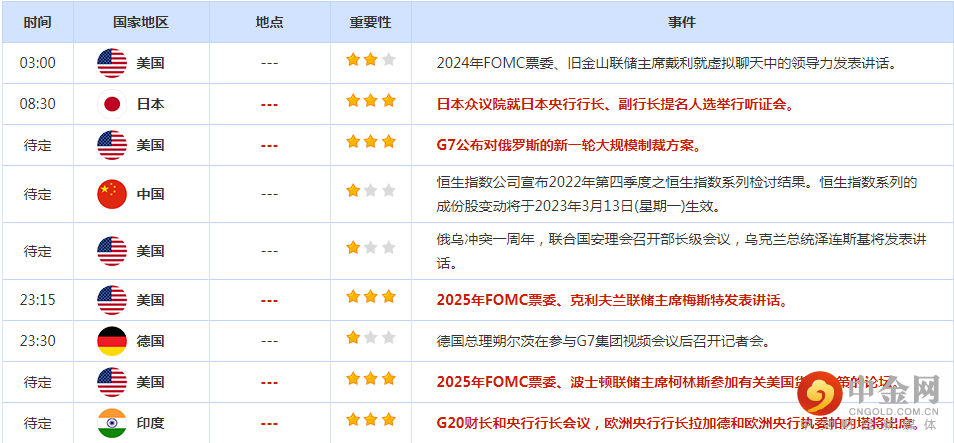Select the Germany flag icon
This screenshot has height=443, width=954.
112,341
